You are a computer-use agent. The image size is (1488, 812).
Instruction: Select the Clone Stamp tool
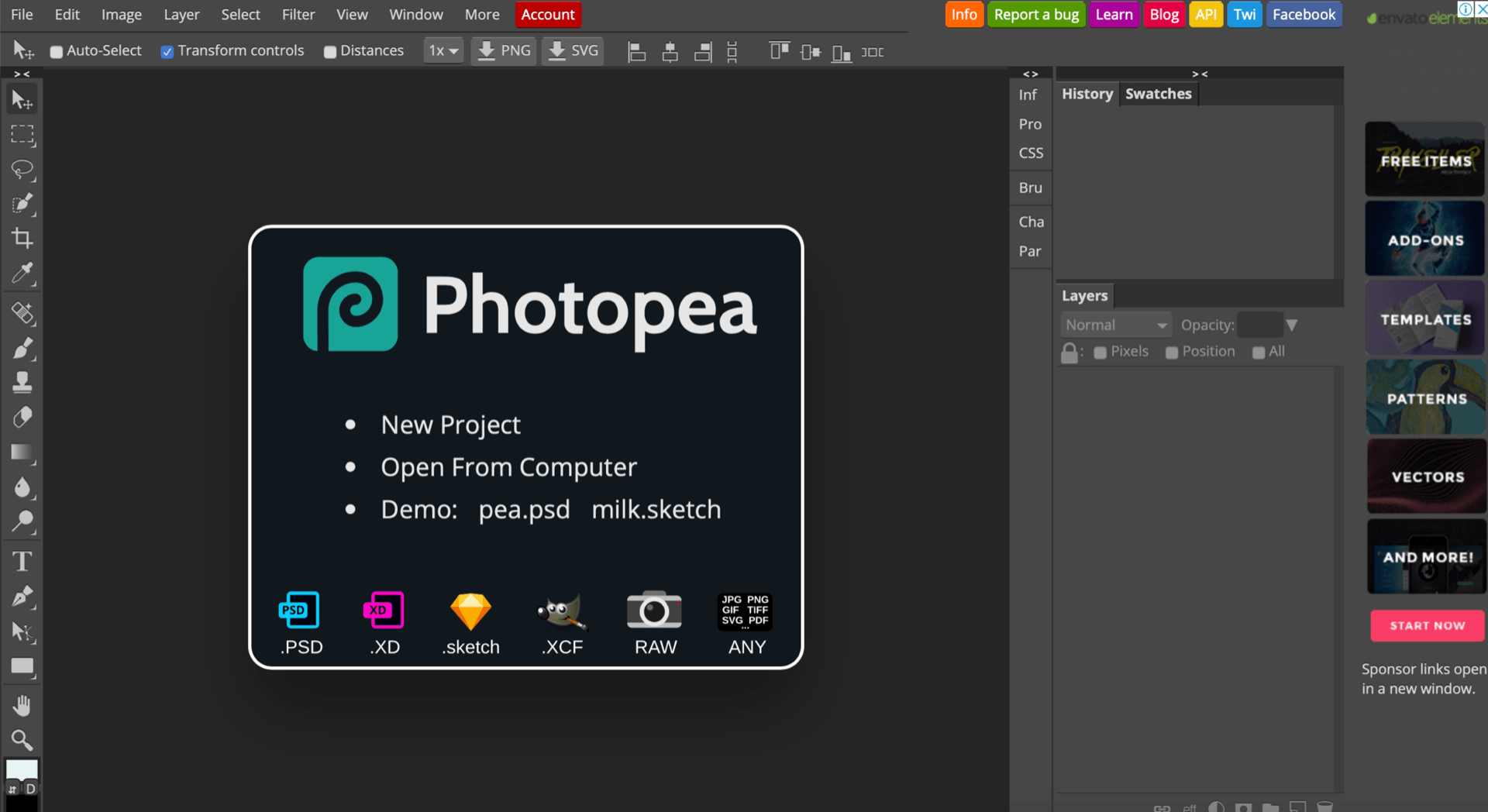point(22,382)
